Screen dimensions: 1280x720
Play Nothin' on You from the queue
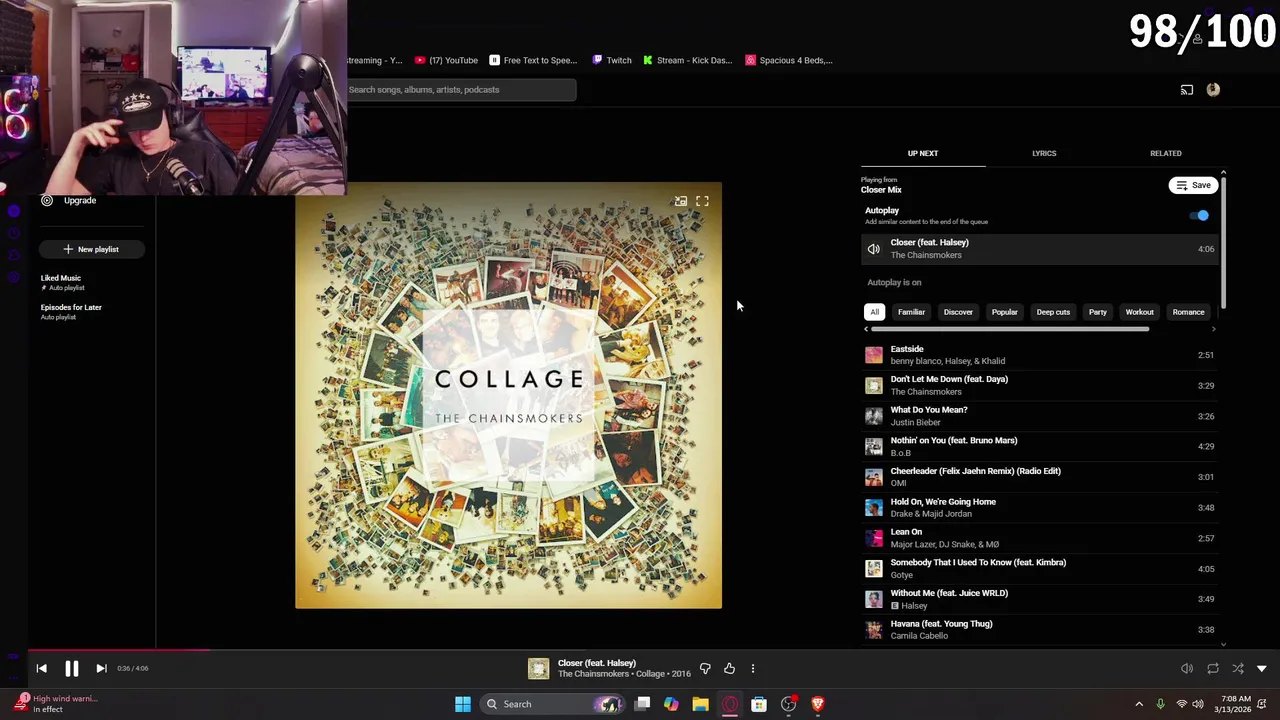point(1039,446)
